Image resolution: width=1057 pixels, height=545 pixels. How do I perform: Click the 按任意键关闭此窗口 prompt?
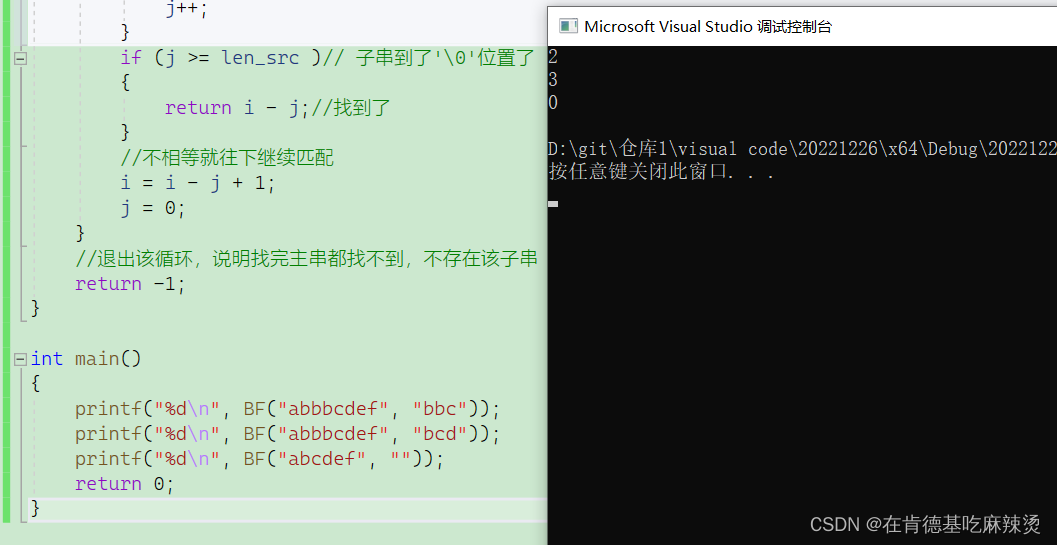(x=661, y=172)
